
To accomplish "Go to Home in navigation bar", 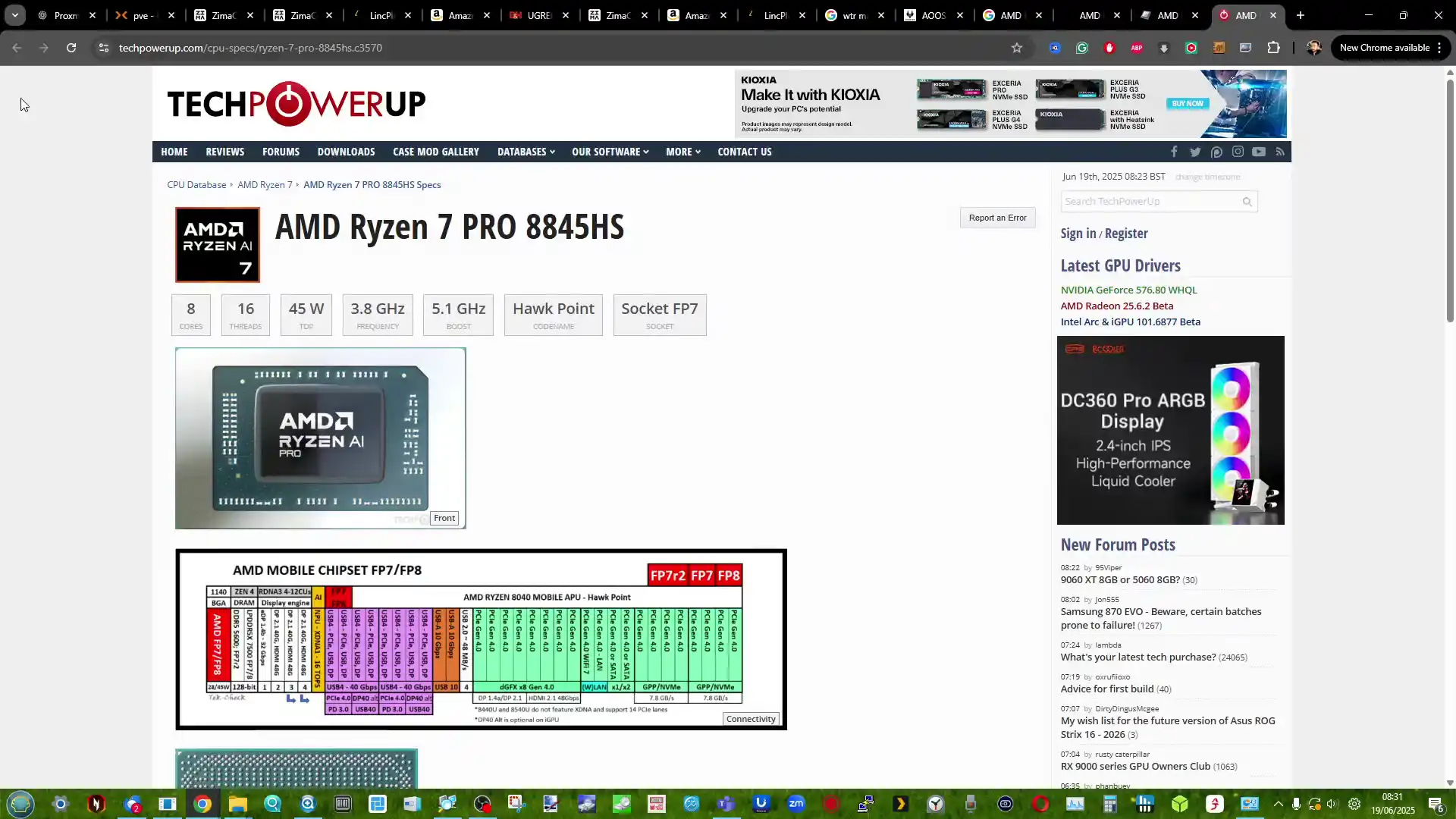I will click(x=174, y=152).
